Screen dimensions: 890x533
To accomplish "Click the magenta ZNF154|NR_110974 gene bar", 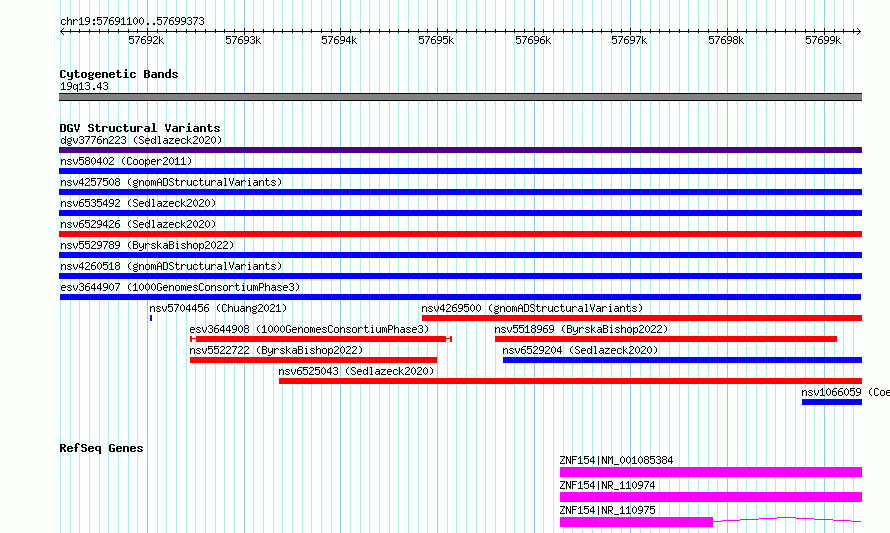I will [711, 497].
